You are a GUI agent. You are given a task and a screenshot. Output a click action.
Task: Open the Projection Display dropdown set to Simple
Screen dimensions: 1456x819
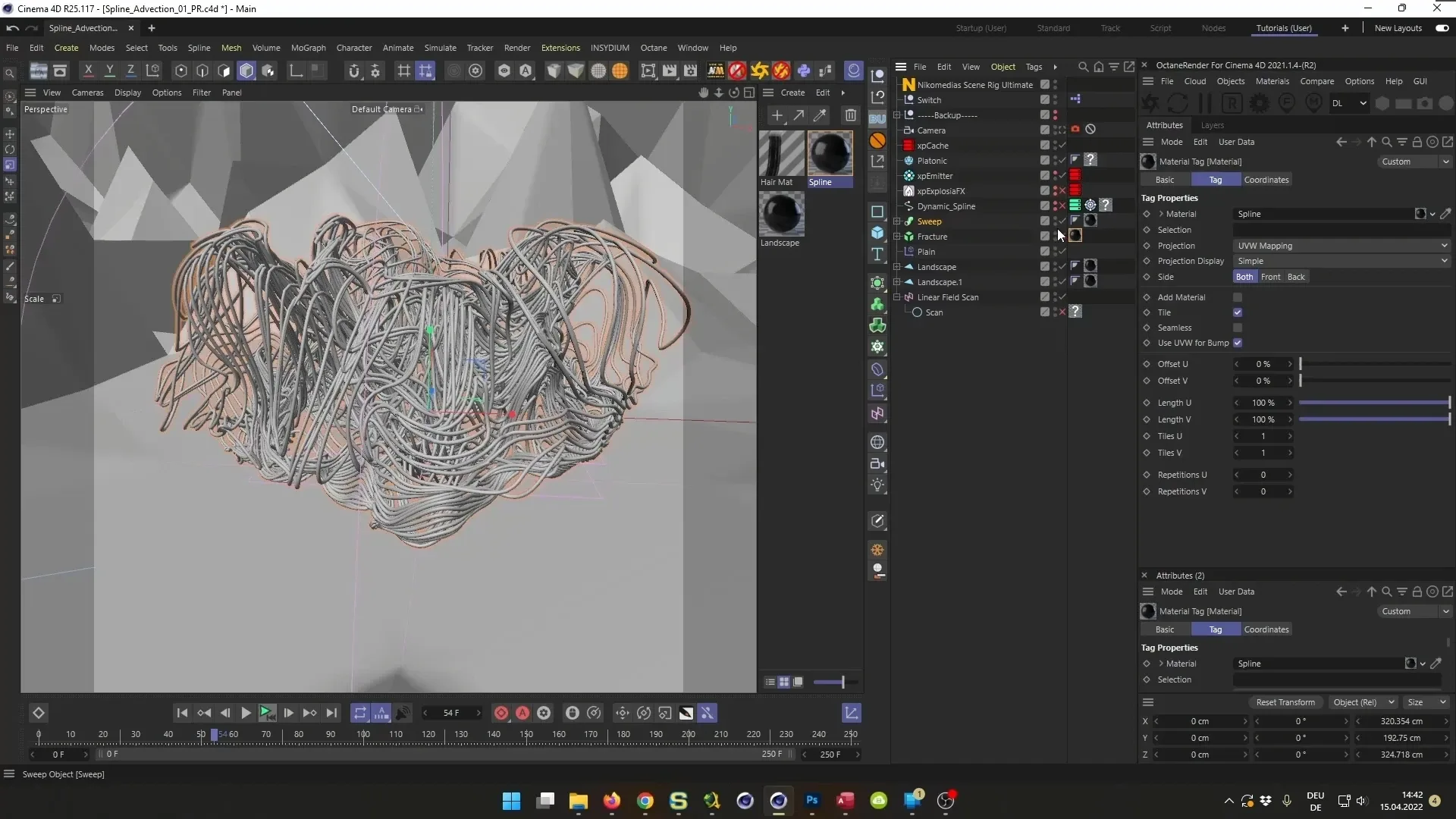coord(1341,261)
